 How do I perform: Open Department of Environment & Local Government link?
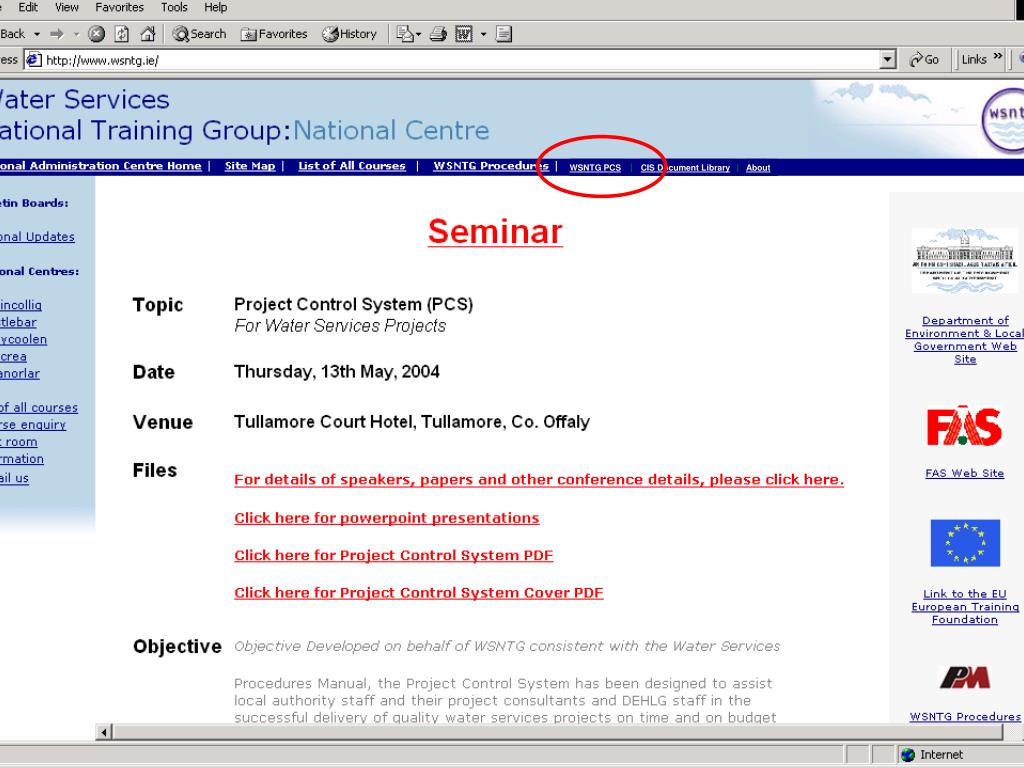(x=965, y=340)
